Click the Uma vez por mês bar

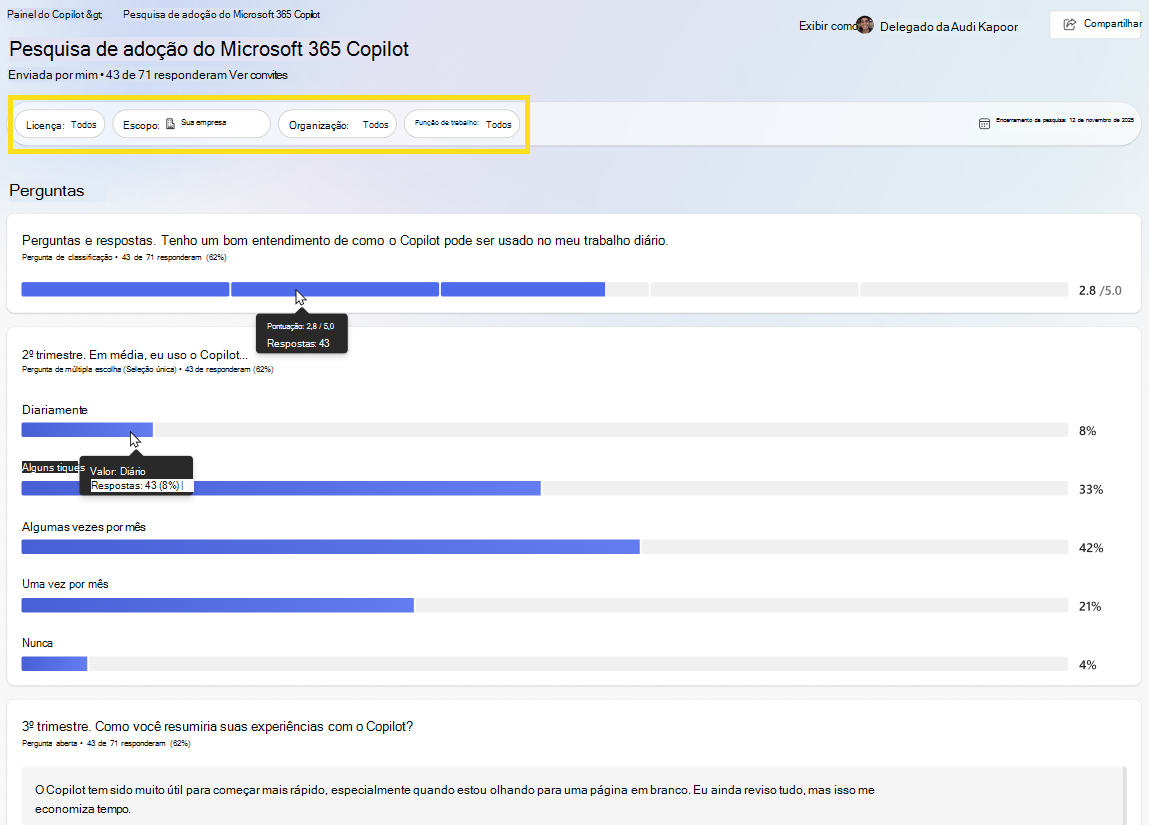544,605
